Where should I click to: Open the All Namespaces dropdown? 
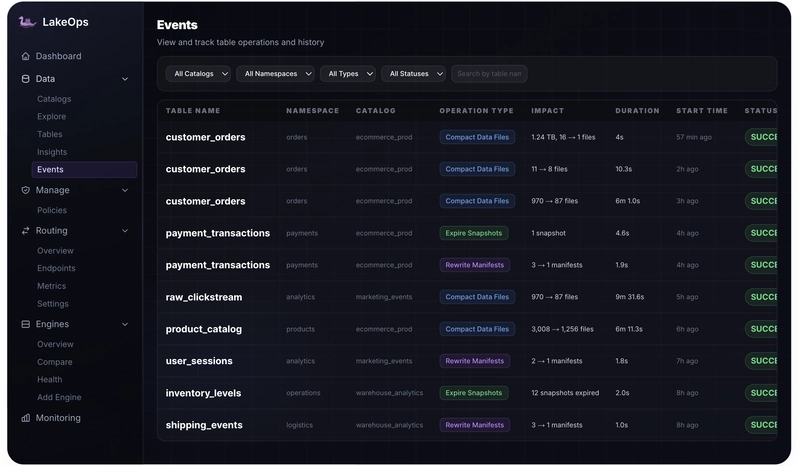click(x=275, y=74)
